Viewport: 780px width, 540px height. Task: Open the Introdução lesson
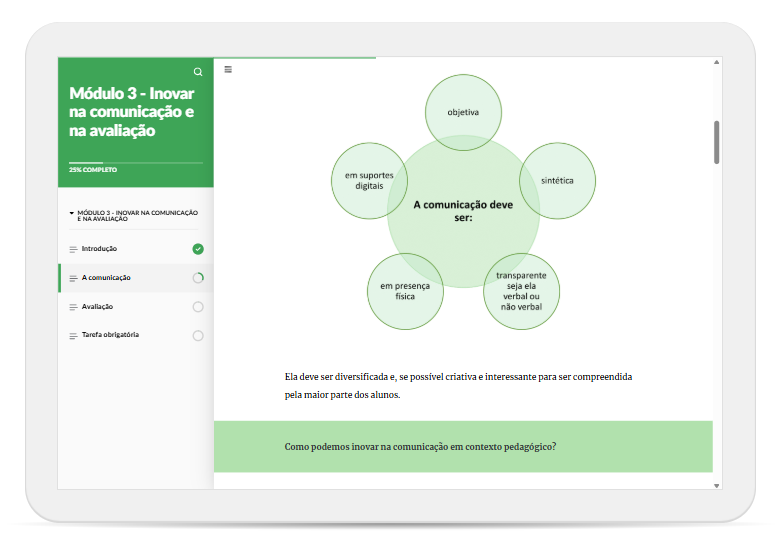tap(99, 249)
